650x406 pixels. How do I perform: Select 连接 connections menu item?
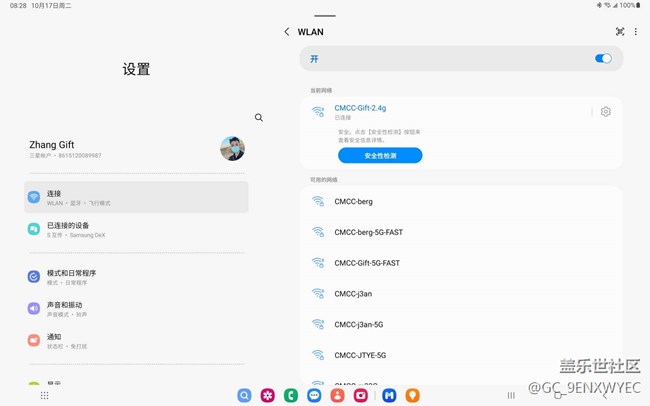point(136,197)
